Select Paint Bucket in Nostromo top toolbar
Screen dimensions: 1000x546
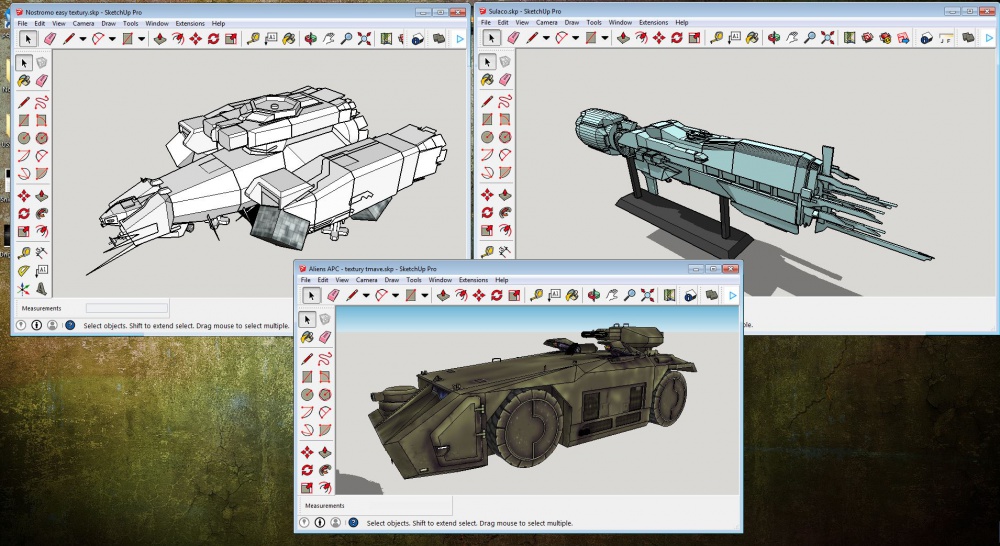[289, 39]
